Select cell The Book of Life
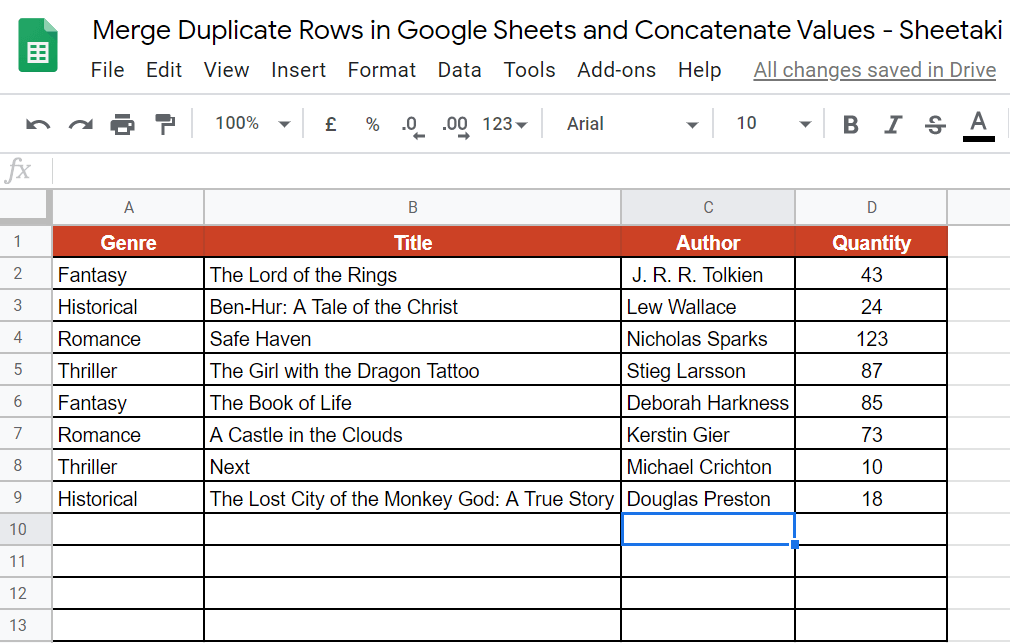Screen dimensions: 1010x643 412,403
